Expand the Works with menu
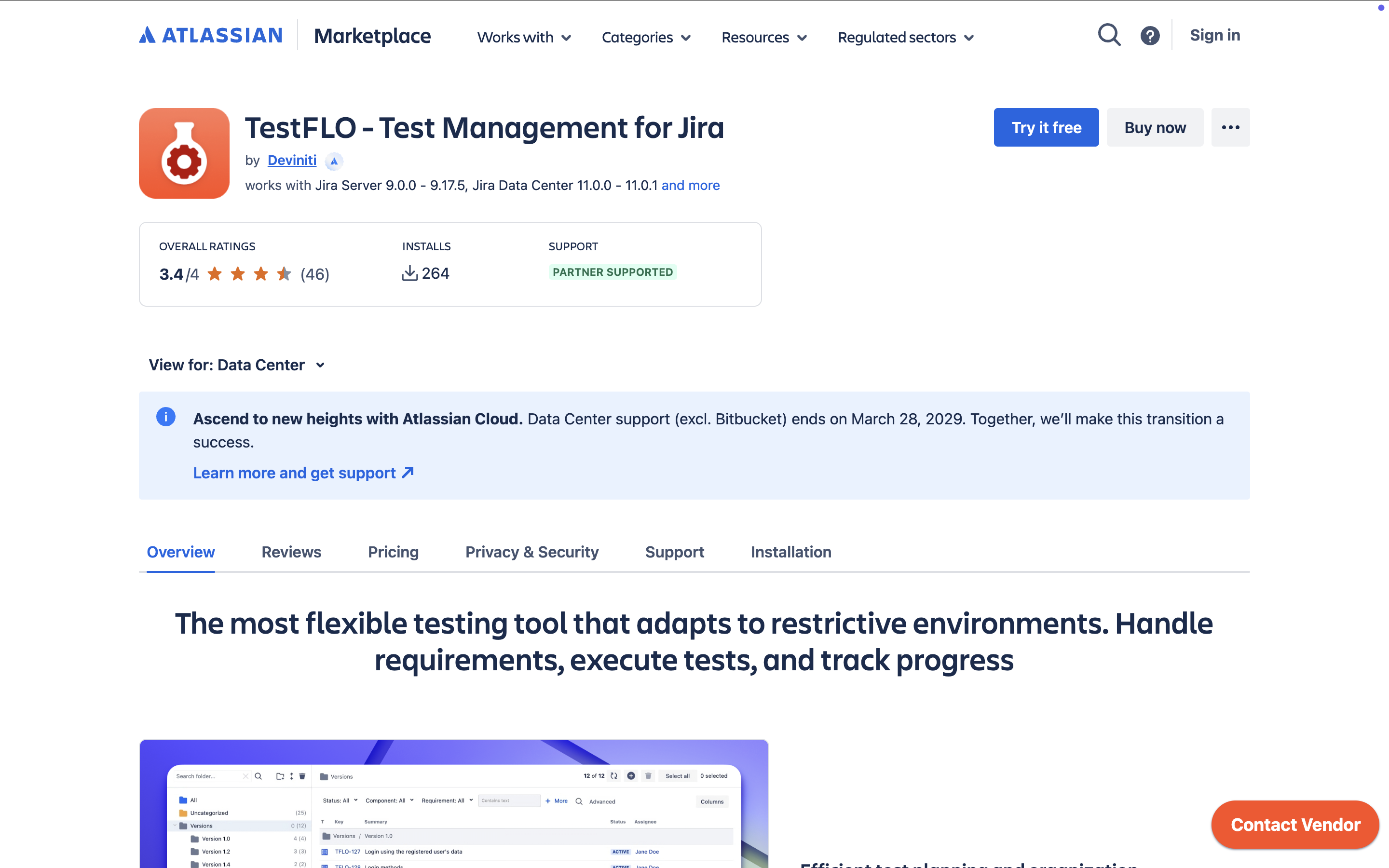 coord(524,37)
